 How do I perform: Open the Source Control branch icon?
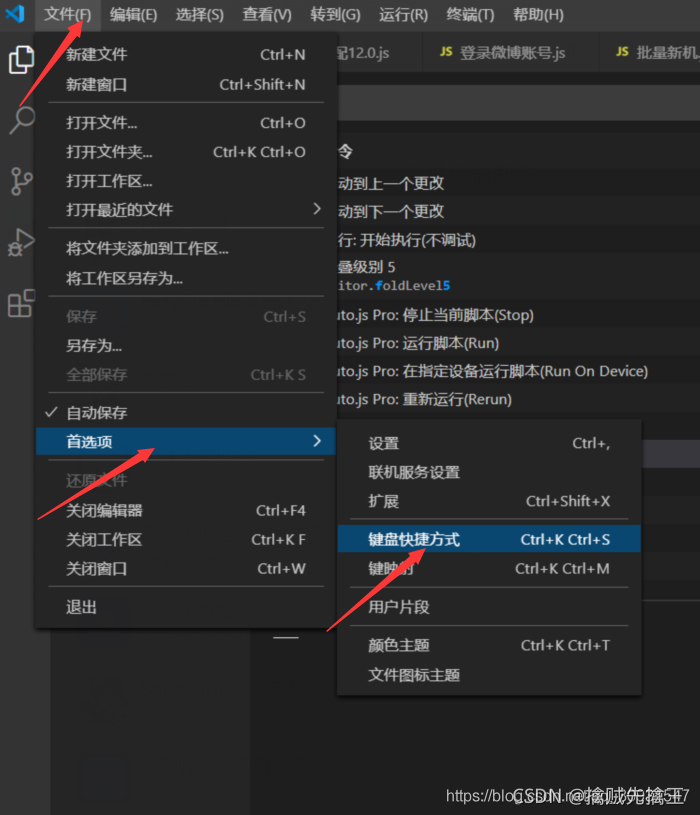(21, 181)
